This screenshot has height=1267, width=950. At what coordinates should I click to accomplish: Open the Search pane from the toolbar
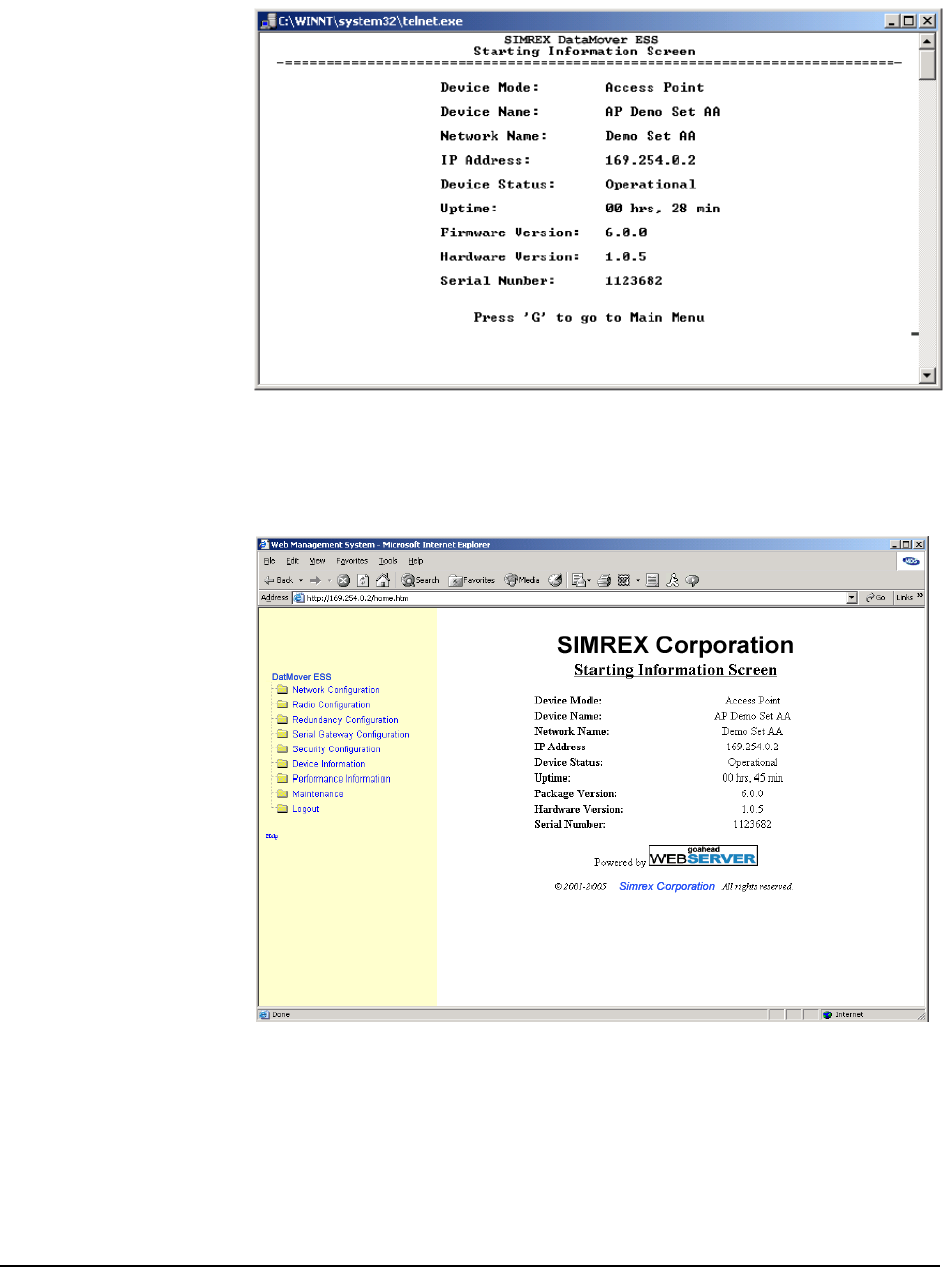(420, 580)
